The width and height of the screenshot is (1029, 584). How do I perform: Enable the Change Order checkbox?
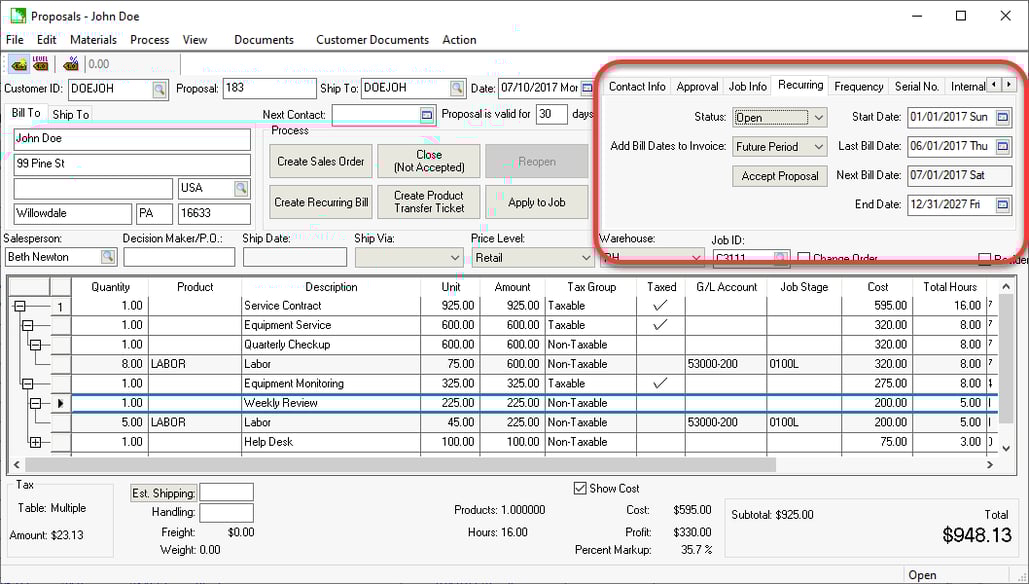[804, 255]
